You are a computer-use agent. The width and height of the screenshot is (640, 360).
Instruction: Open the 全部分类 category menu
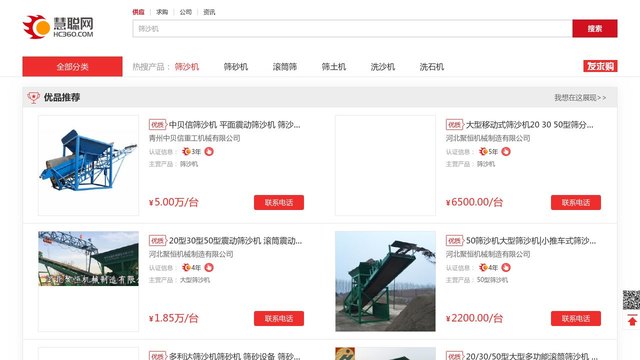(x=72, y=67)
